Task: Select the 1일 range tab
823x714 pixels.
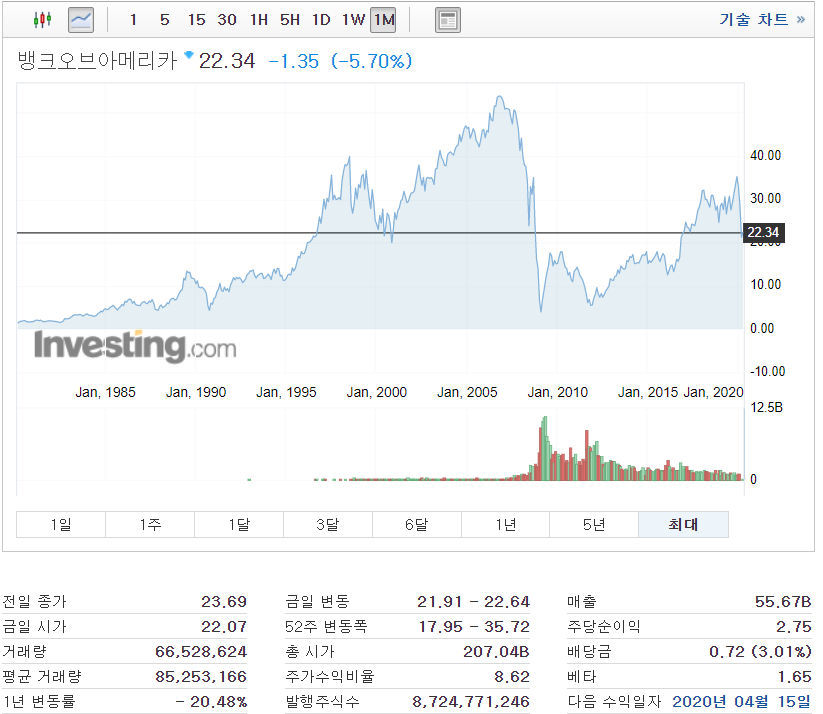Action: tap(61, 524)
